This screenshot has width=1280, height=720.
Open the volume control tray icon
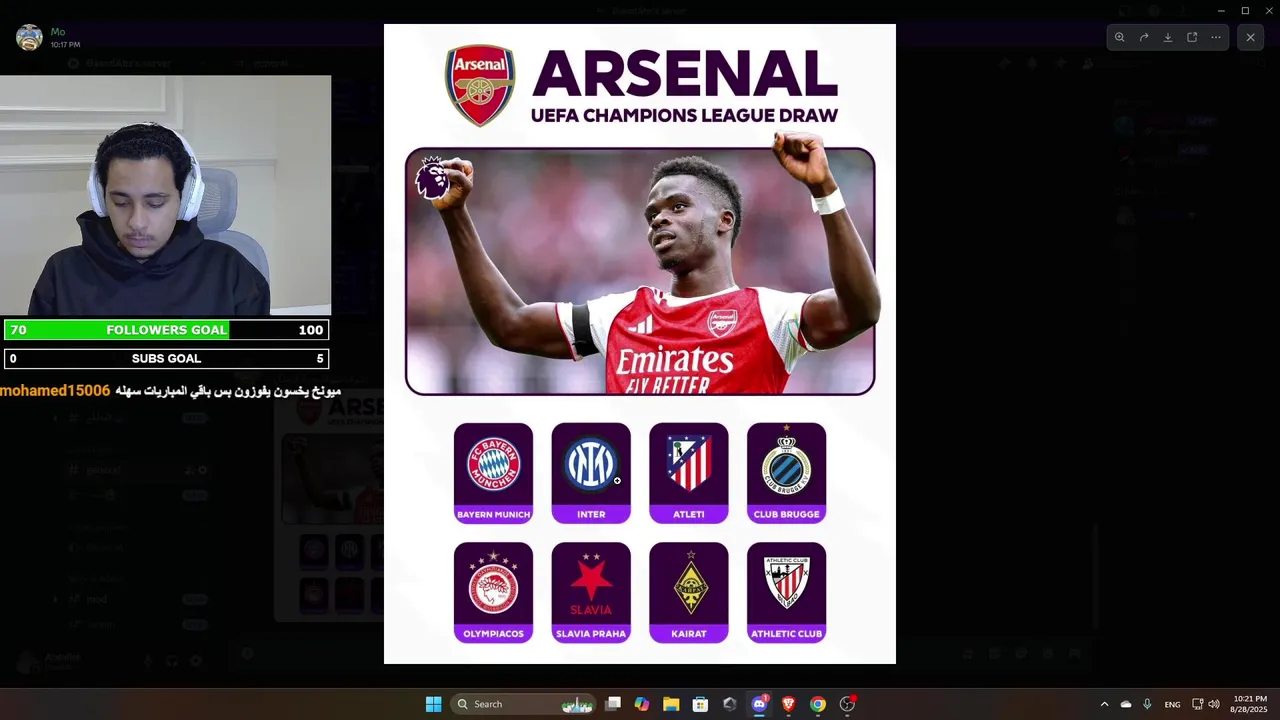(x=1214, y=704)
